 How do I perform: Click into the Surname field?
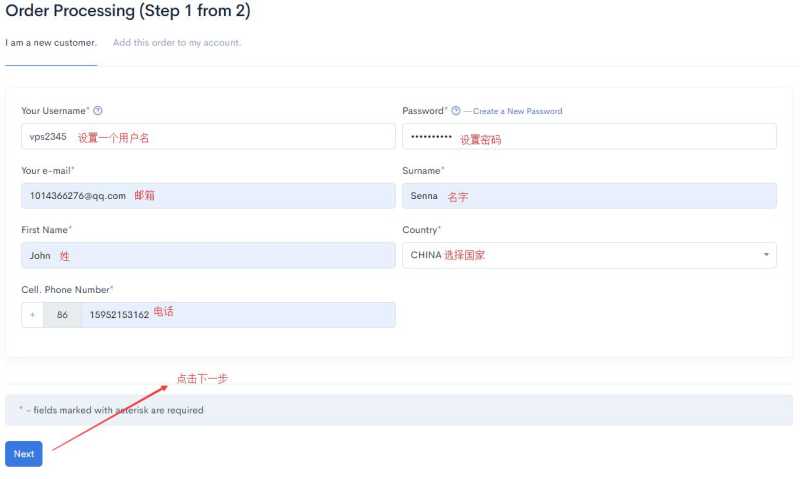click(589, 196)
